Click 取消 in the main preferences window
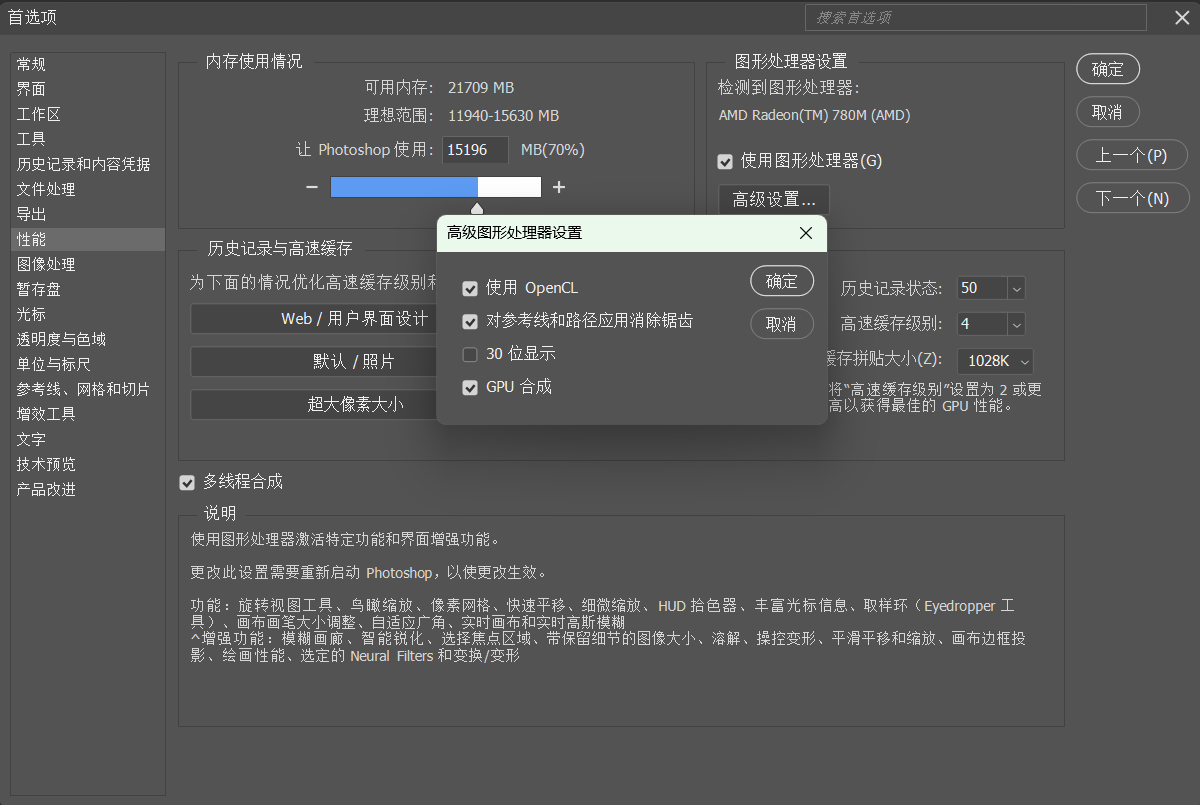The image size is (1200, 805). coord(1108,112)
